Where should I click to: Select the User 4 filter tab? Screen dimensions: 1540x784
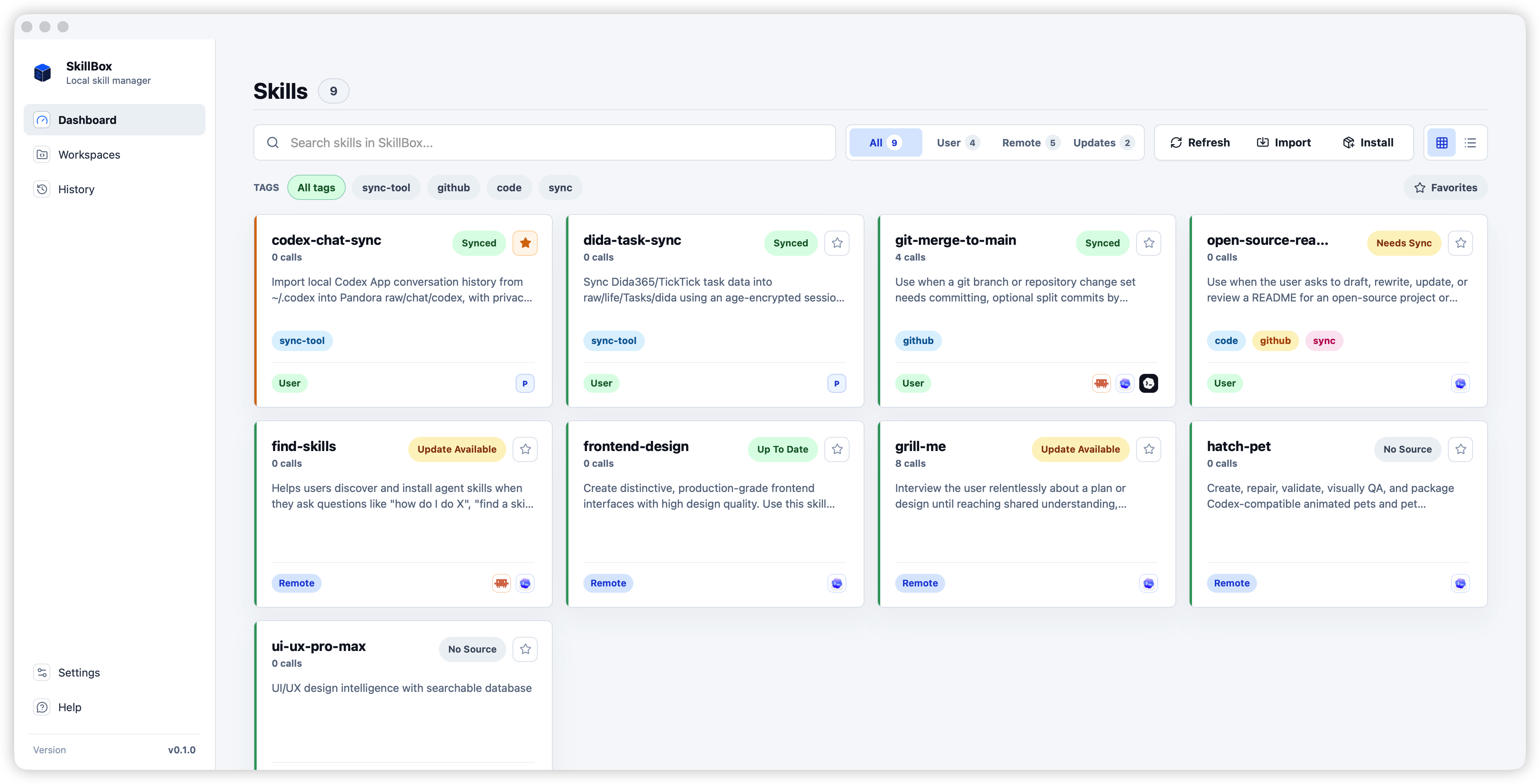tap(958, 143)
